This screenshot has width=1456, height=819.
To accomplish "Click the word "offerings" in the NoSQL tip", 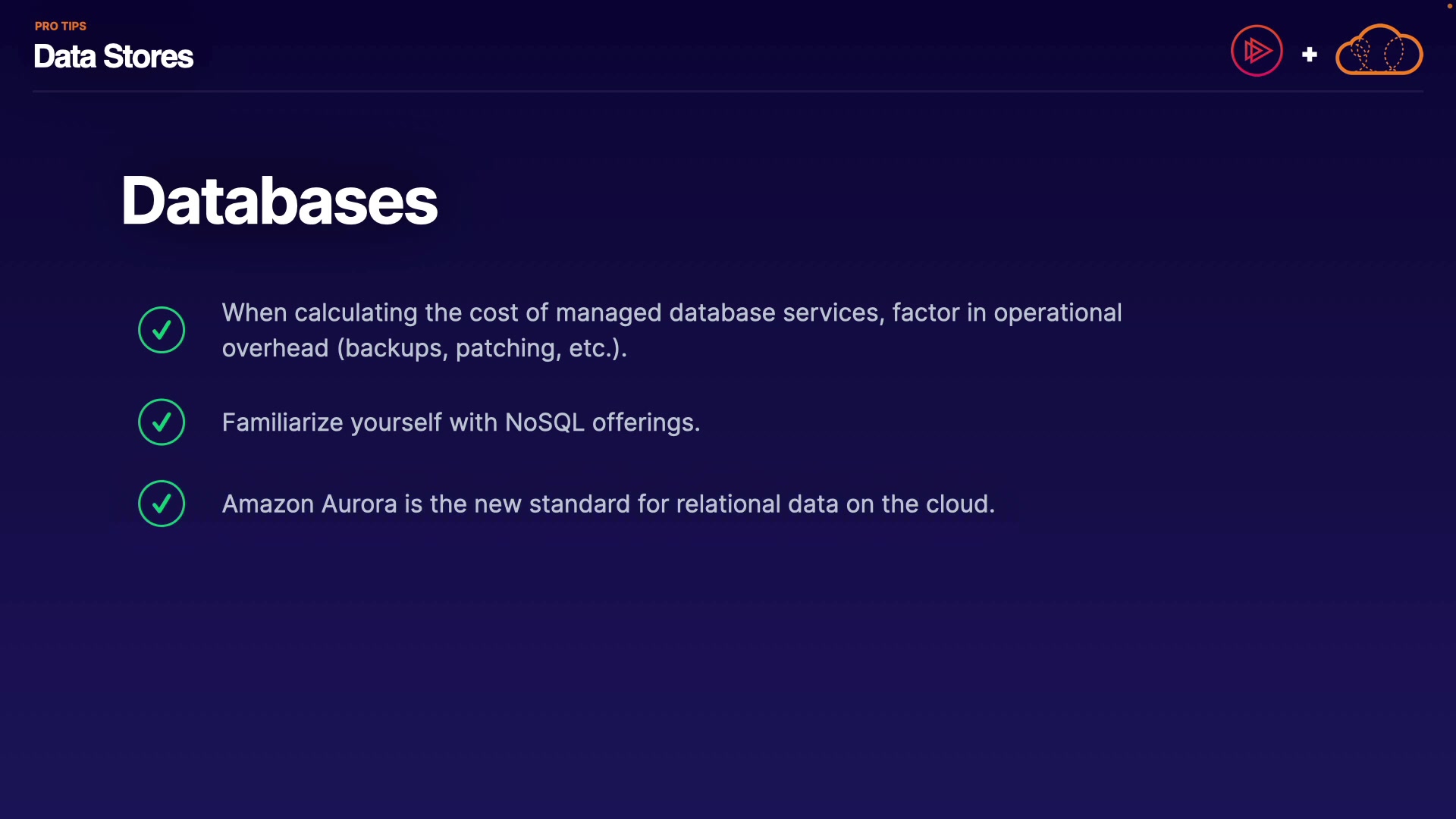I will tap(643, 422).
